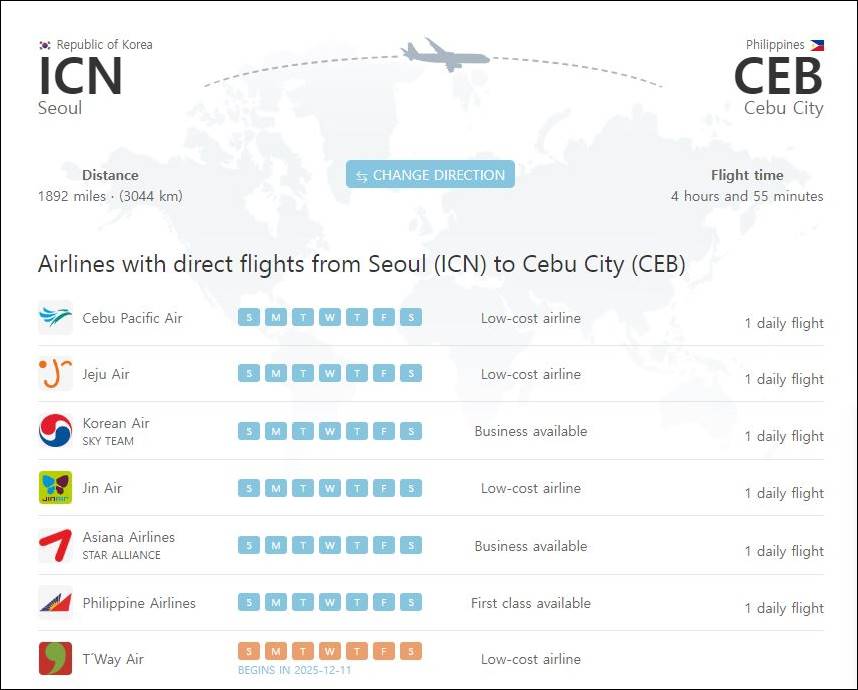Click the ICN airport code heading
The width and height of the screenshot is (858, 690).
(80, 76)
